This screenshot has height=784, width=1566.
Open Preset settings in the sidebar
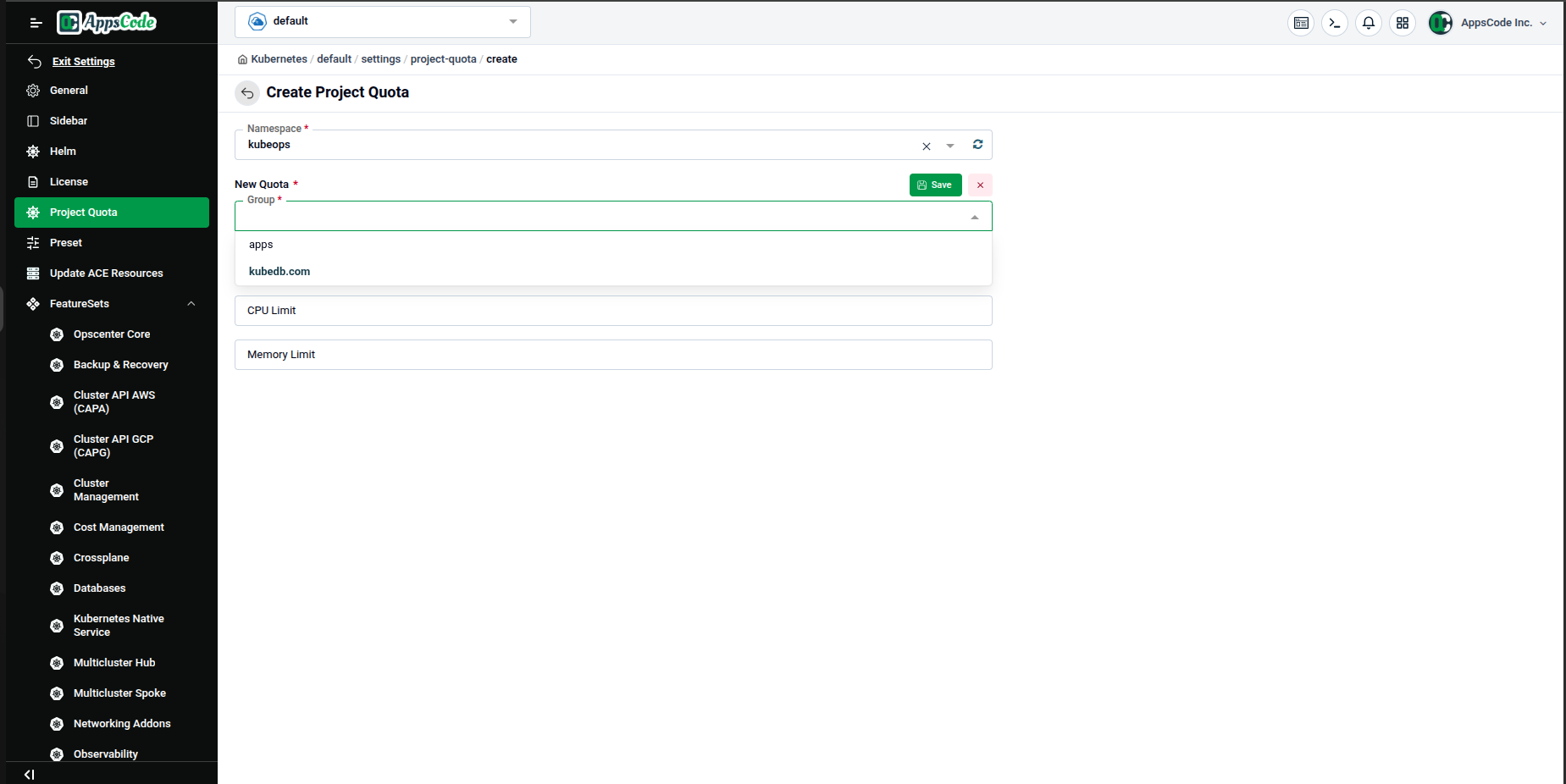(x=65, y=243)
